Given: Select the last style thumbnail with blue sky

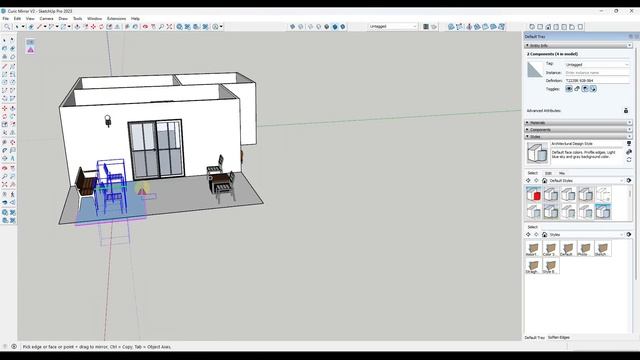Looking at the screenshot, I should pos(603,211).
